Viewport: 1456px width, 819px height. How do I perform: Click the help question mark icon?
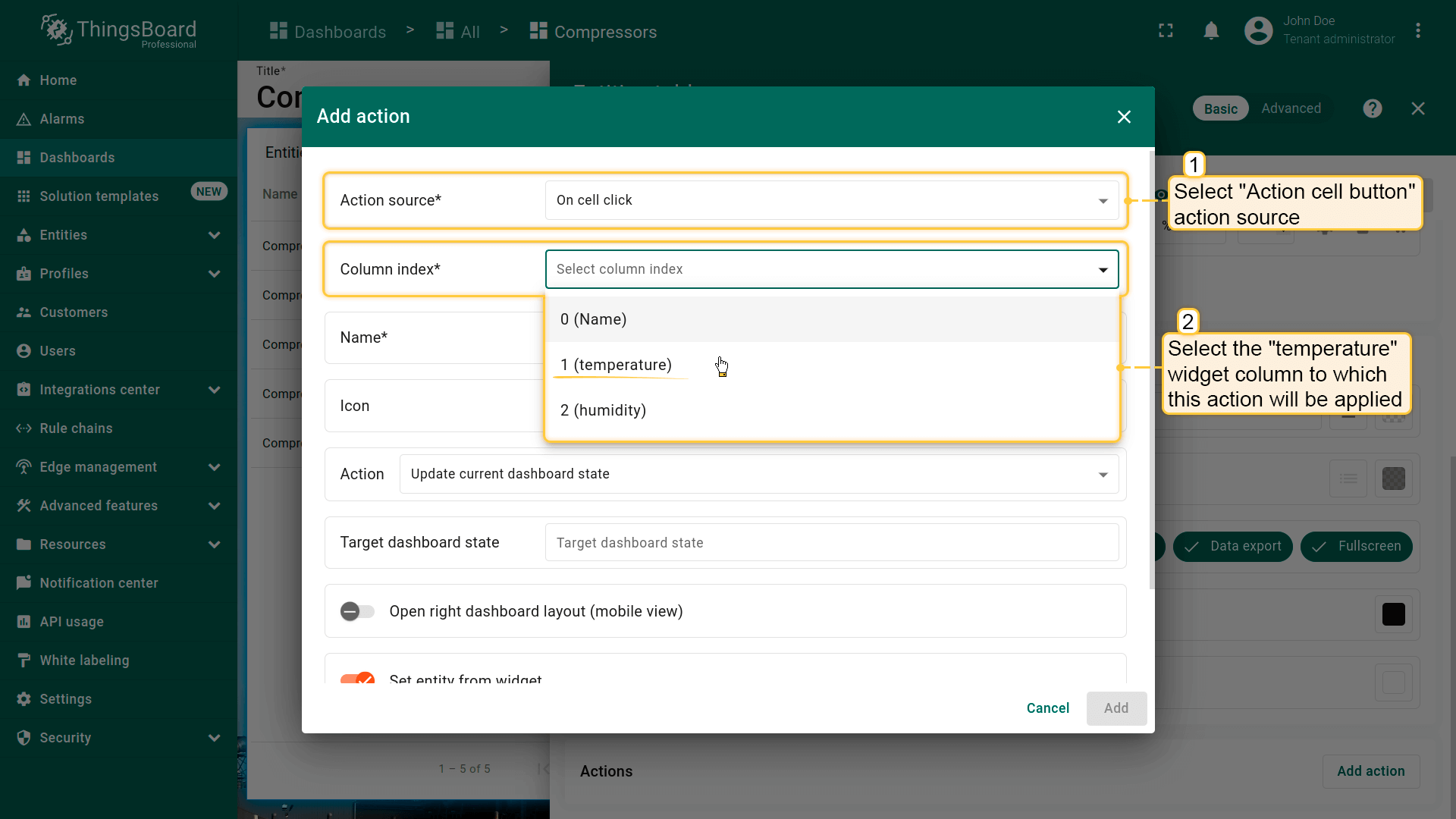tap(1372, 108)
